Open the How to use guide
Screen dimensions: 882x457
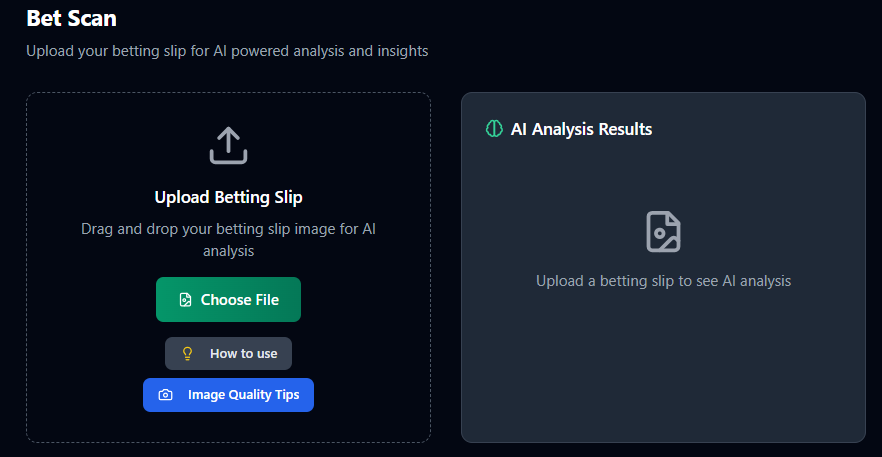coord(228,354)
